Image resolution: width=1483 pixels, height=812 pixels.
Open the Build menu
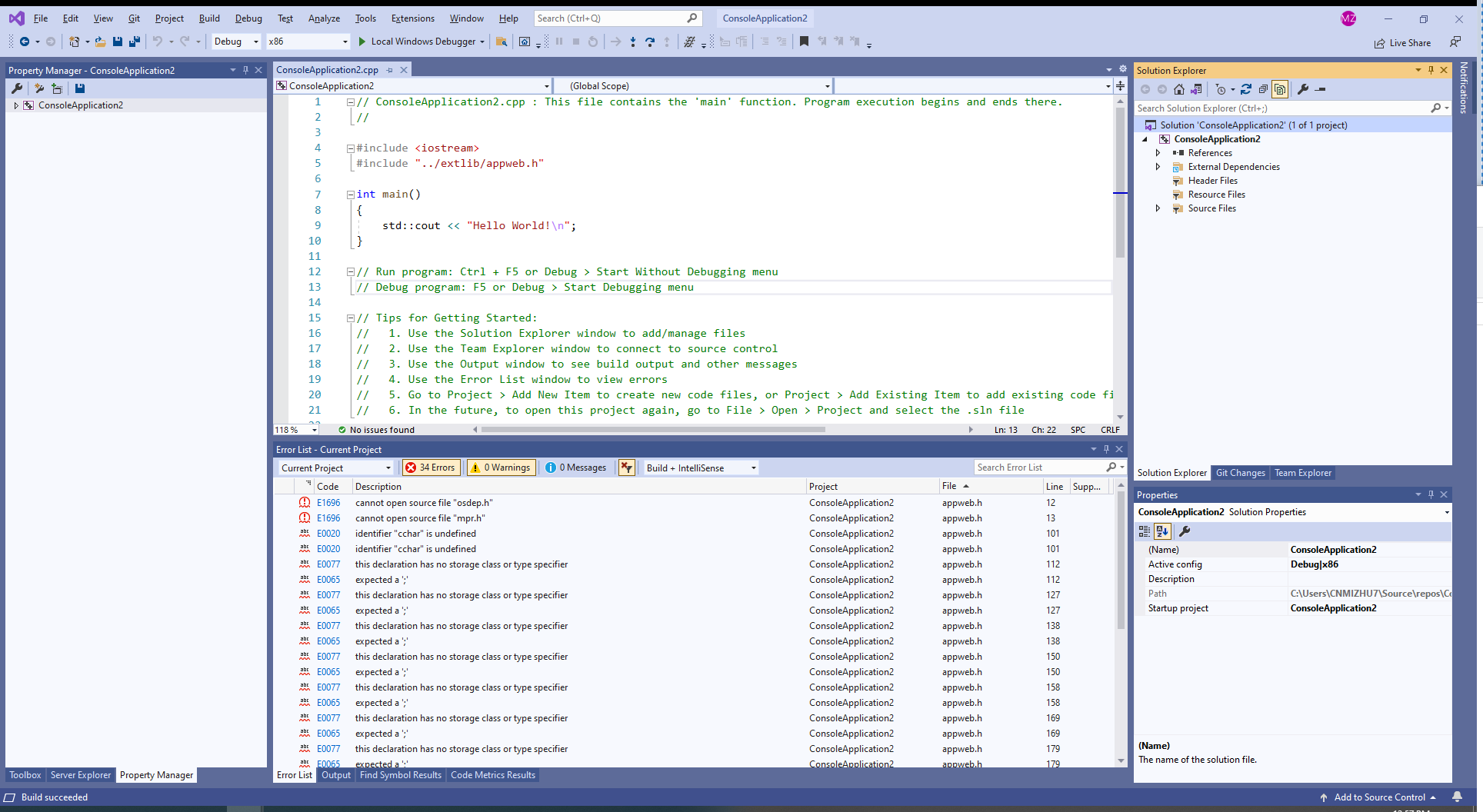[x=209, y=18]
